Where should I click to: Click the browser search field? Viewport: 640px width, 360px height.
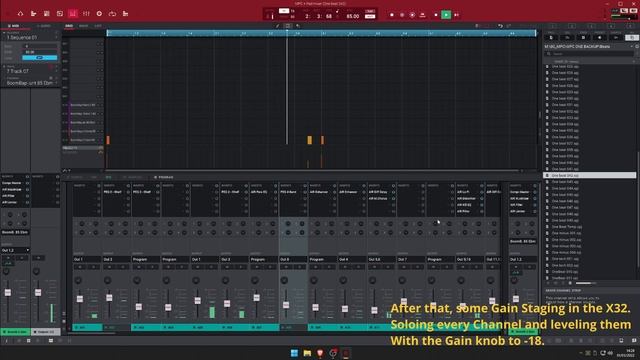tap(589, 54)
